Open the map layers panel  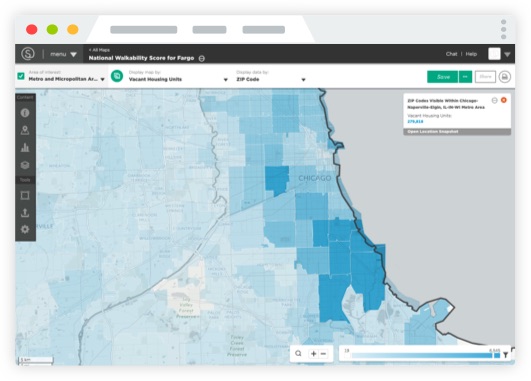[x=25, y=165]
